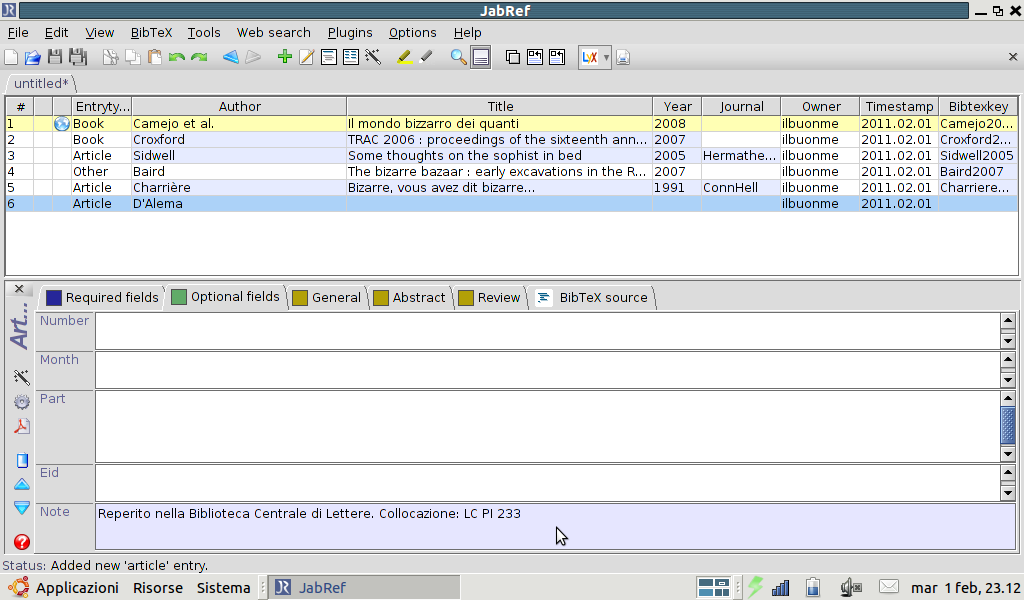The height and width of the screenshot is (600, 1024).
Task: Redo the action with the green redo arrow
Action: [199, 57]
